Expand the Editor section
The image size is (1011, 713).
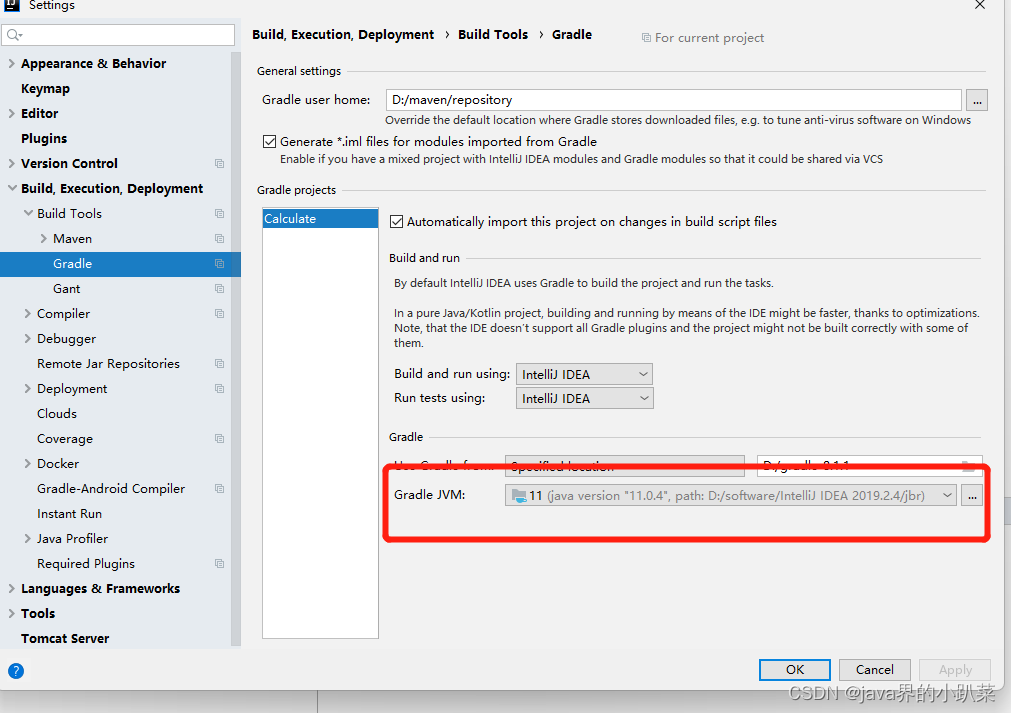pyautogui.click(x=12, y=113)
